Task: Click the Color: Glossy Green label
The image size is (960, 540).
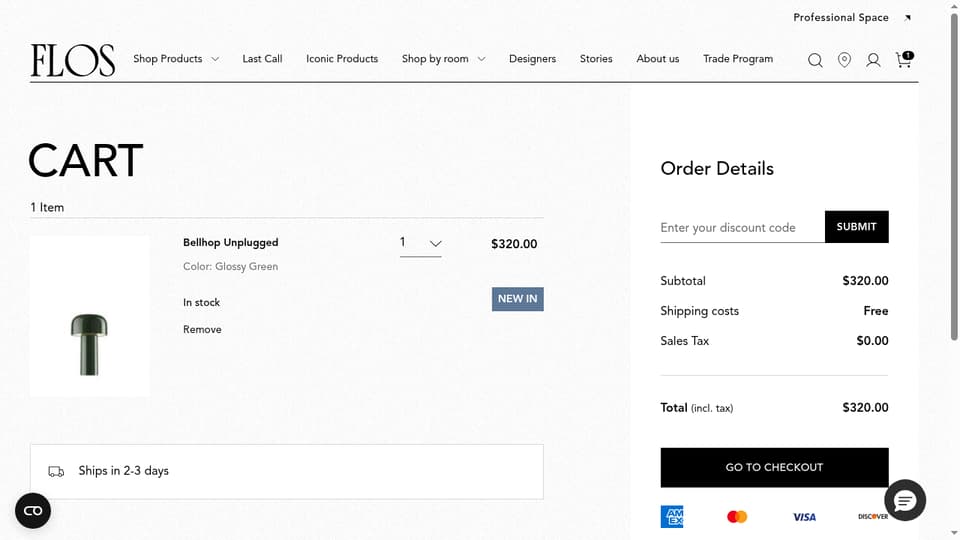Action: (x=230, y=266)
